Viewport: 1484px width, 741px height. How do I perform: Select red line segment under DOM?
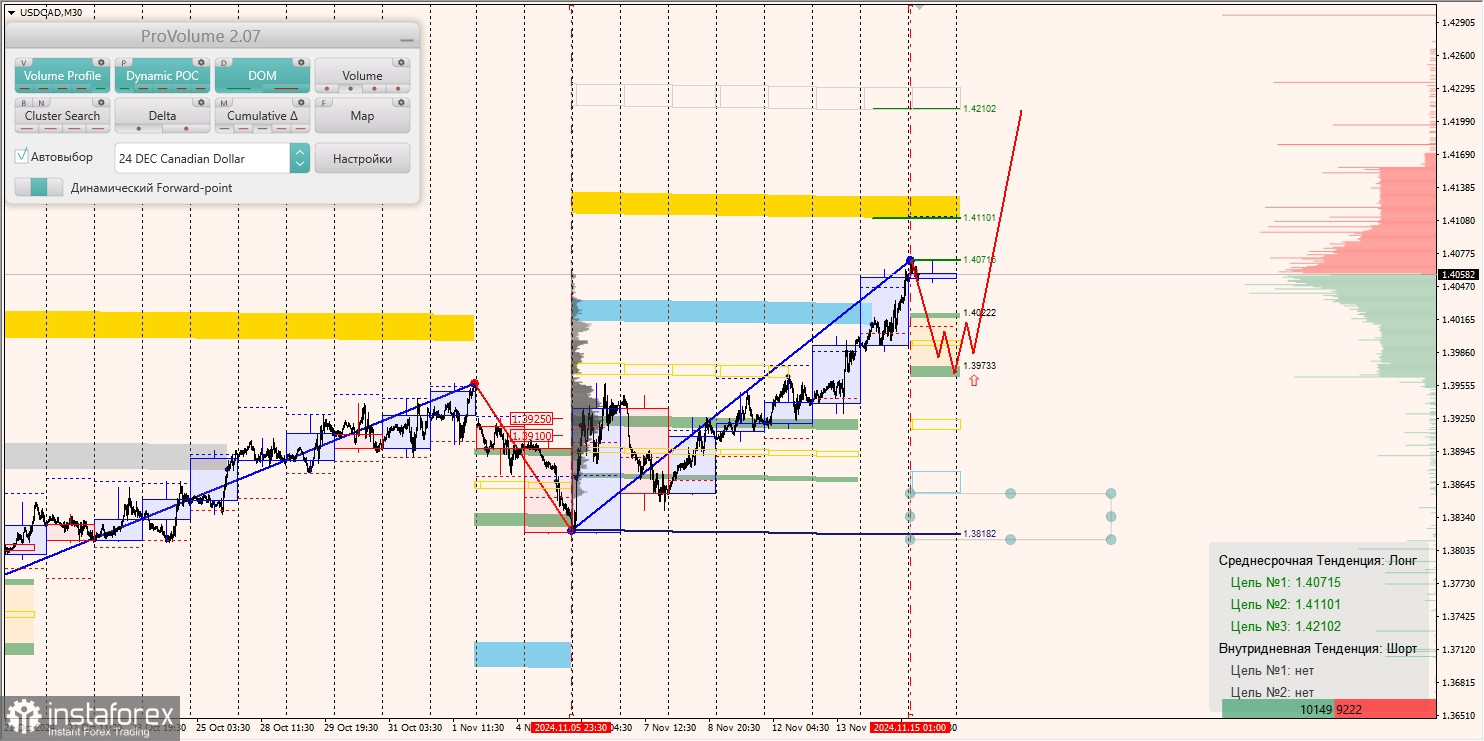(x=286, y=89)
